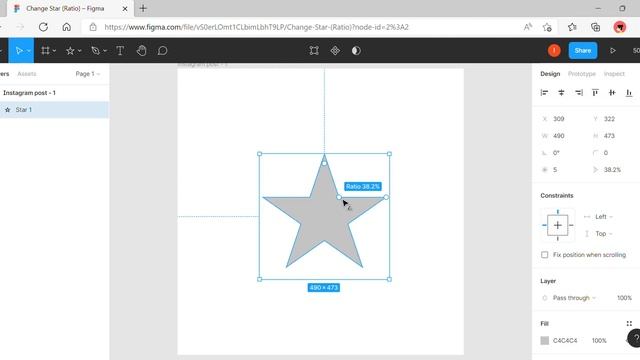
Task: Click the layer opacity 100% field
Action: (624, 298)
